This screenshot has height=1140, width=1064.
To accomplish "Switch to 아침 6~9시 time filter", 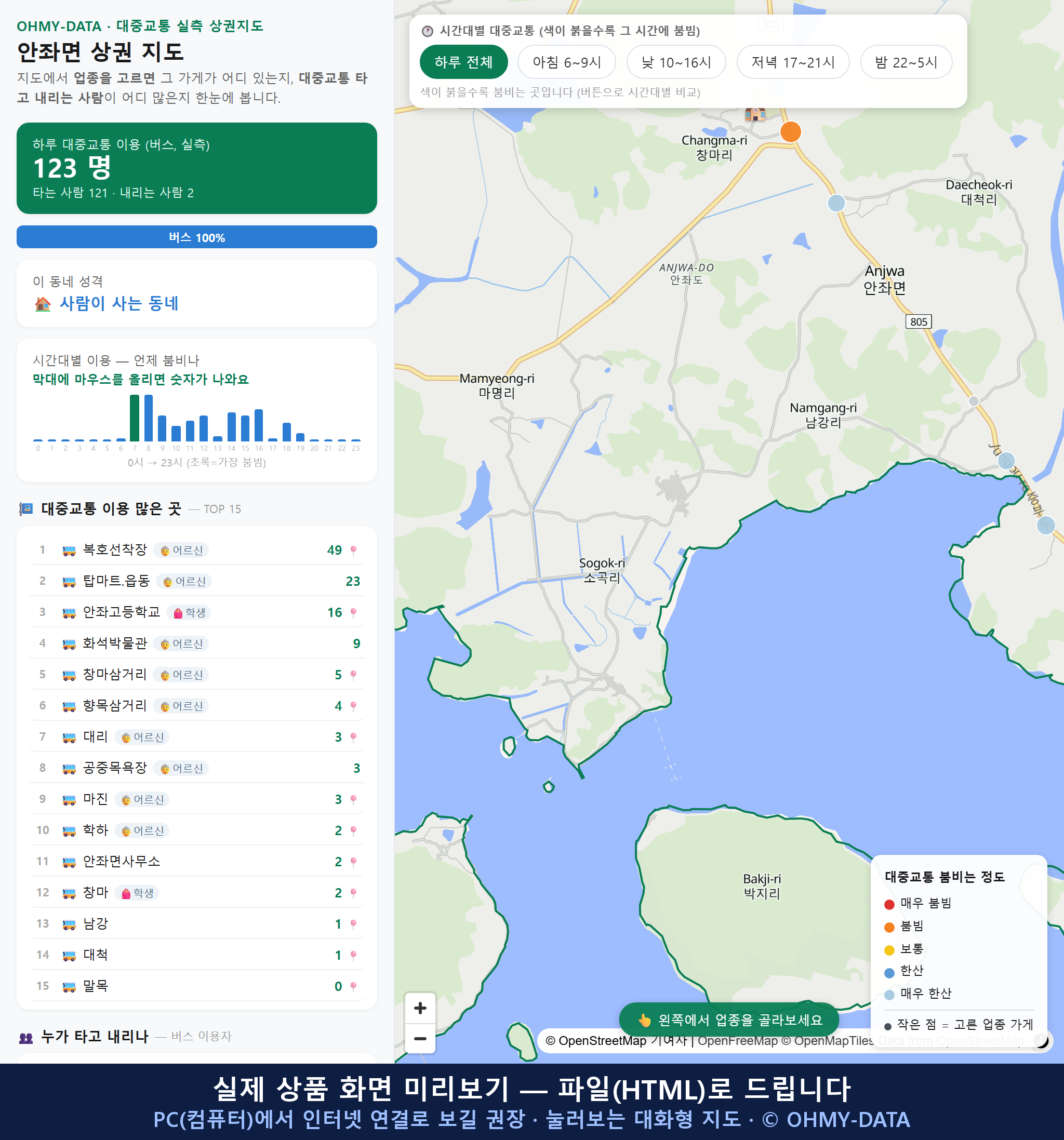I will [567, 62].
